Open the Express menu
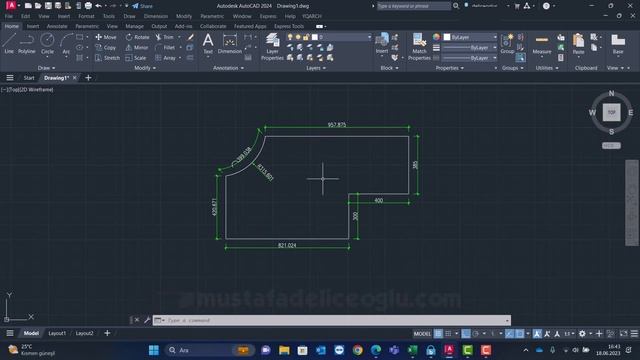640x360 pixels. (268, 16)
